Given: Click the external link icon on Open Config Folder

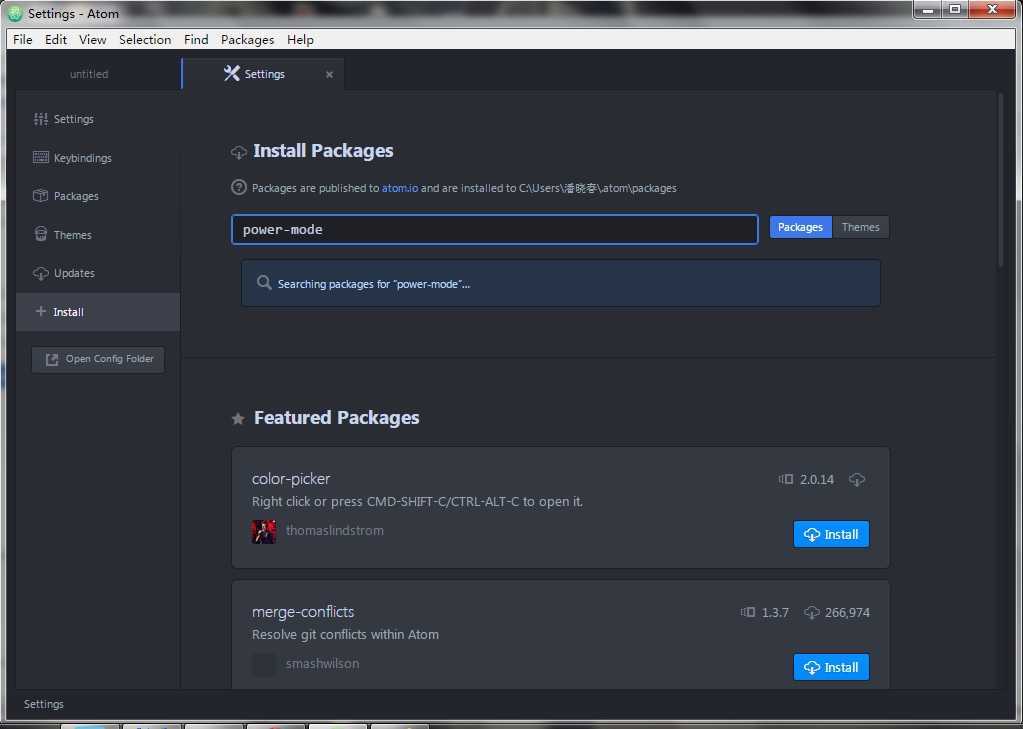Looking at the screenshot, I should point(52,360).
